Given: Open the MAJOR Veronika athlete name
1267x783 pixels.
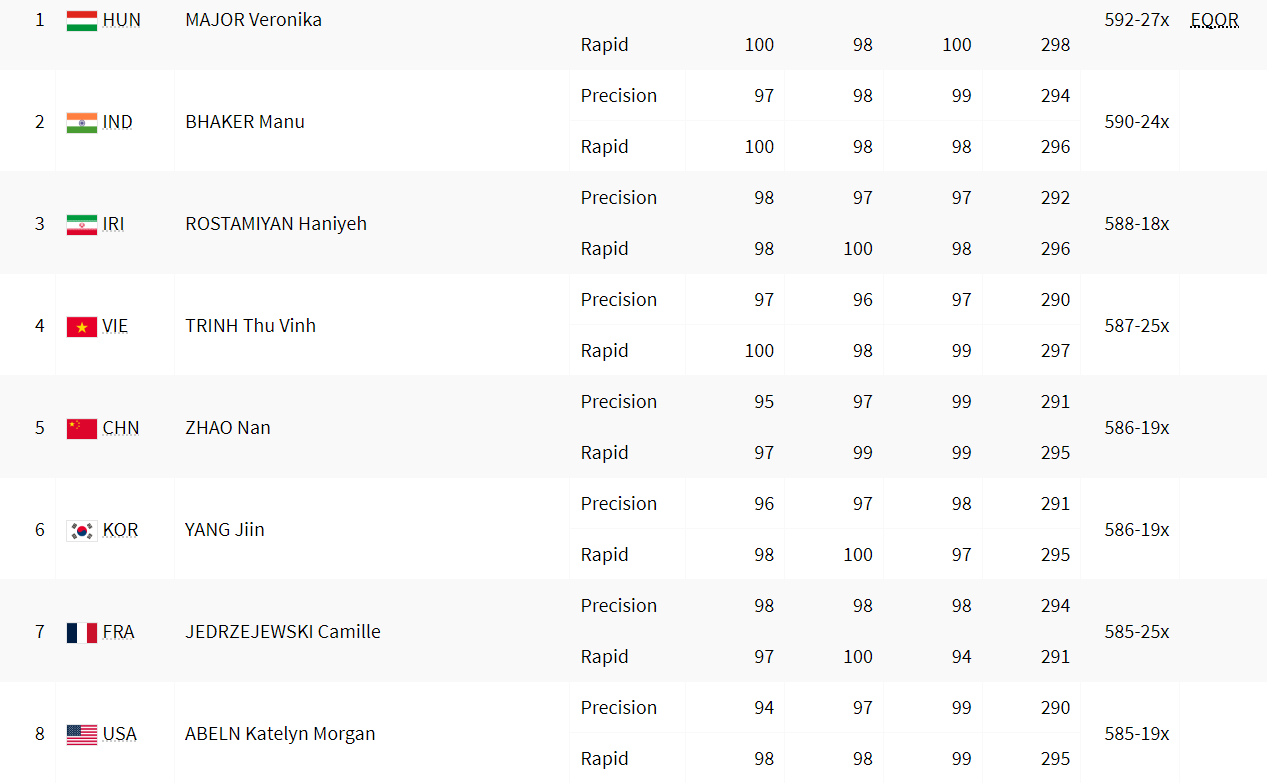Looking at the screenshot, I should click(253, 20).
